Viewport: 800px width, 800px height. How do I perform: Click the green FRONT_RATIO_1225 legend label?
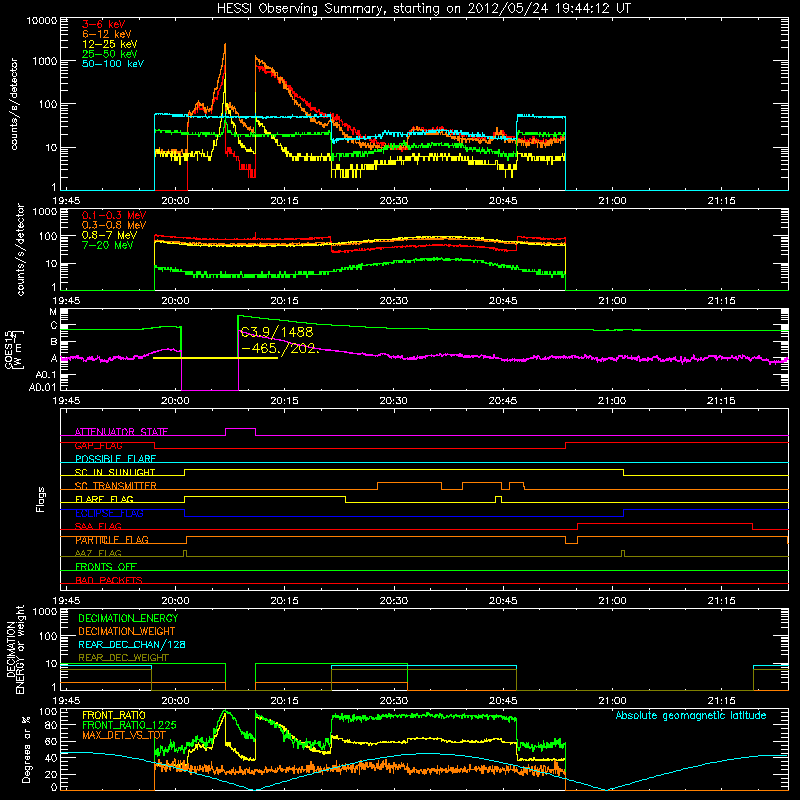(129, 725)
